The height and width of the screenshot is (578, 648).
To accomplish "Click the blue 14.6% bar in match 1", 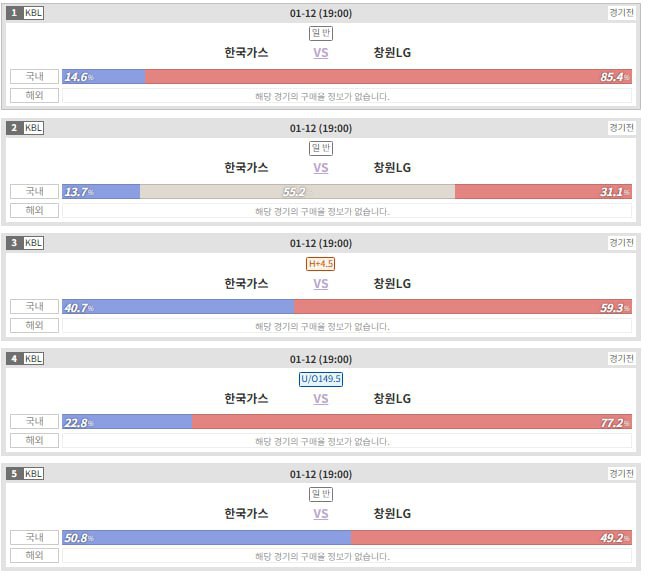I will pyautogui.click(x=104, y=77).
